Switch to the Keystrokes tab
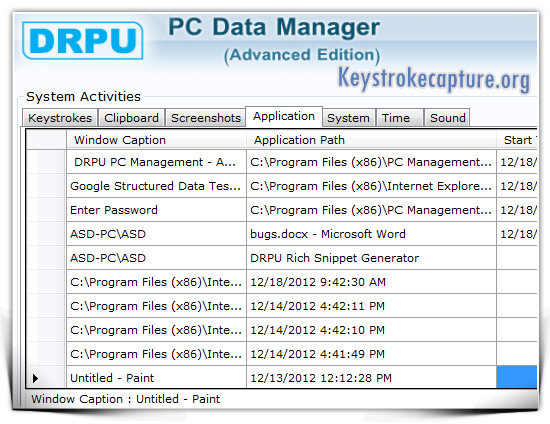Viewport: 550px width, 424px height. (x=60, y=118)
